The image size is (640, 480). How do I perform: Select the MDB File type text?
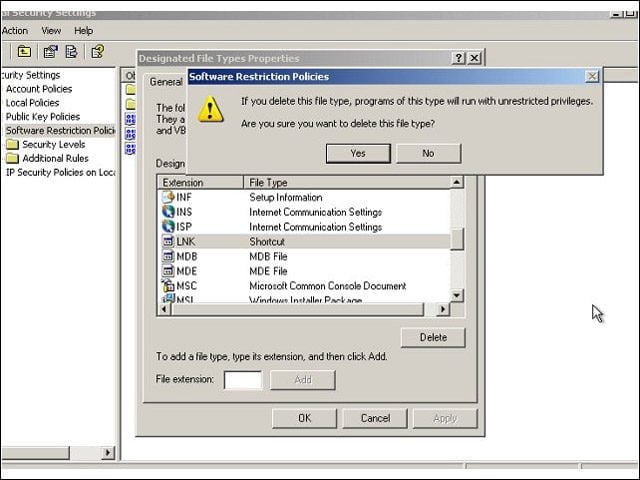[x=268, y=256]
